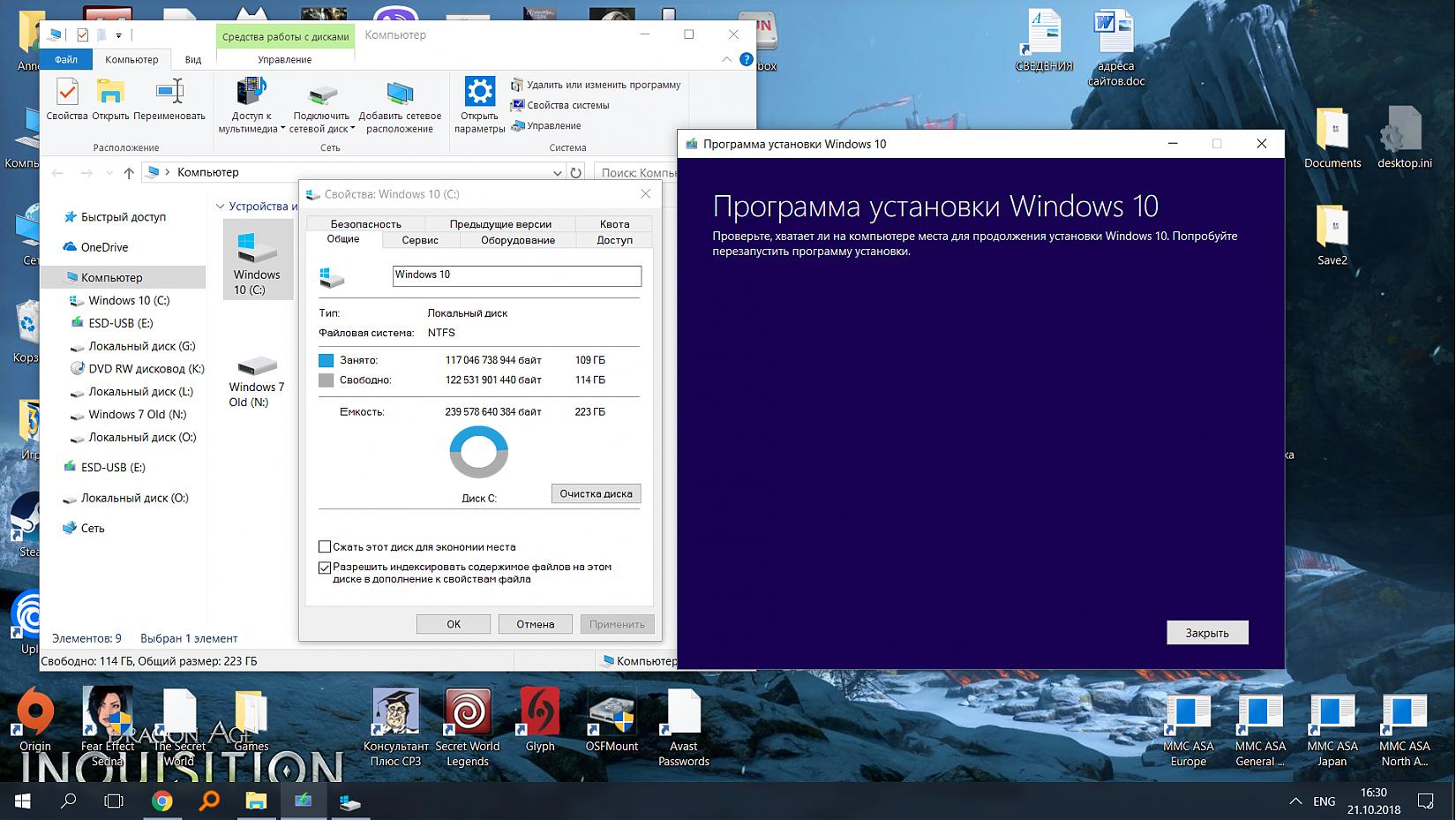Screen dimensions: 1456x820
Task: Click the gray Свободно color swatch
Action: [x=326, y=380]
